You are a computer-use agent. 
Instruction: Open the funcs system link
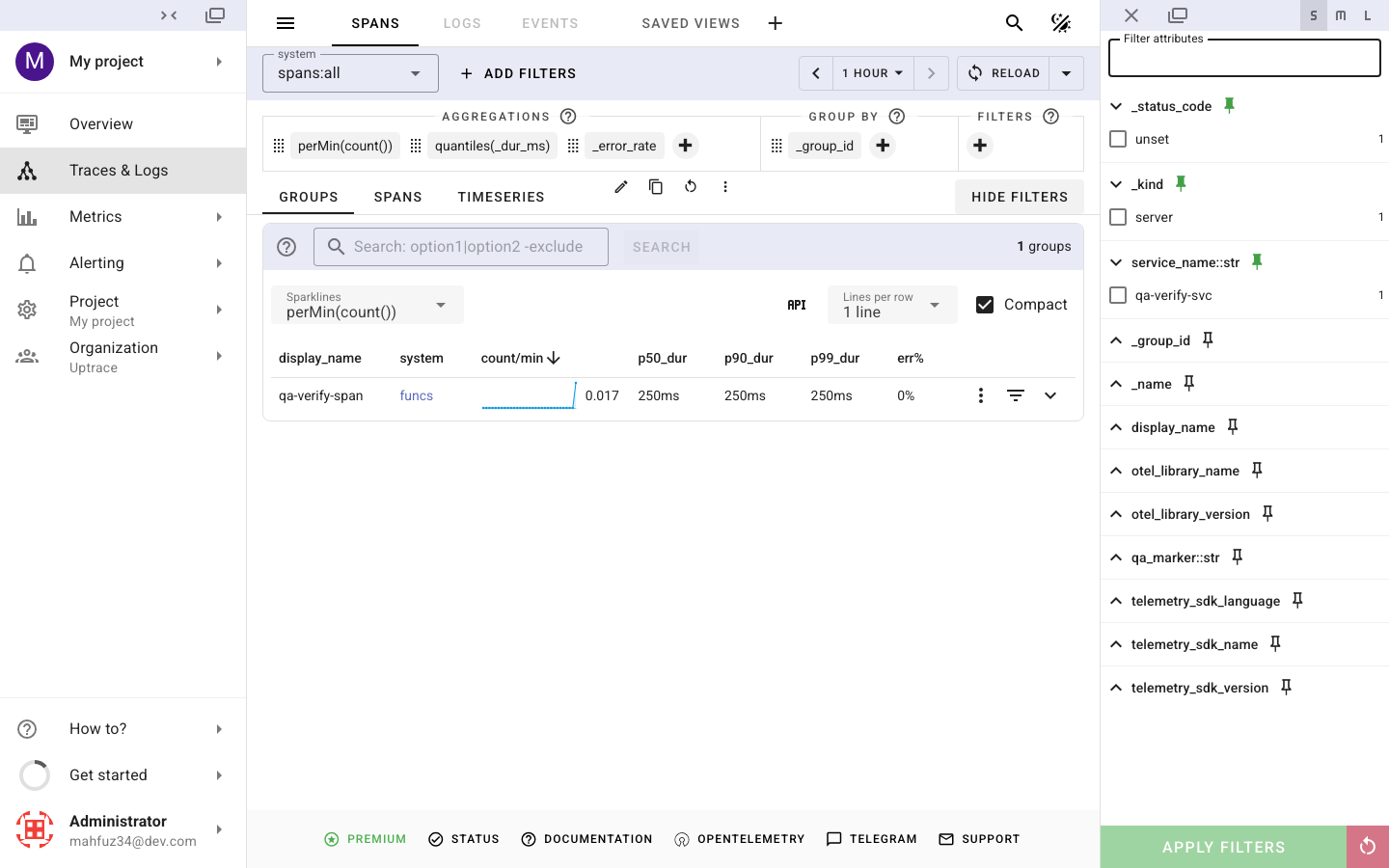coord(417,395)
